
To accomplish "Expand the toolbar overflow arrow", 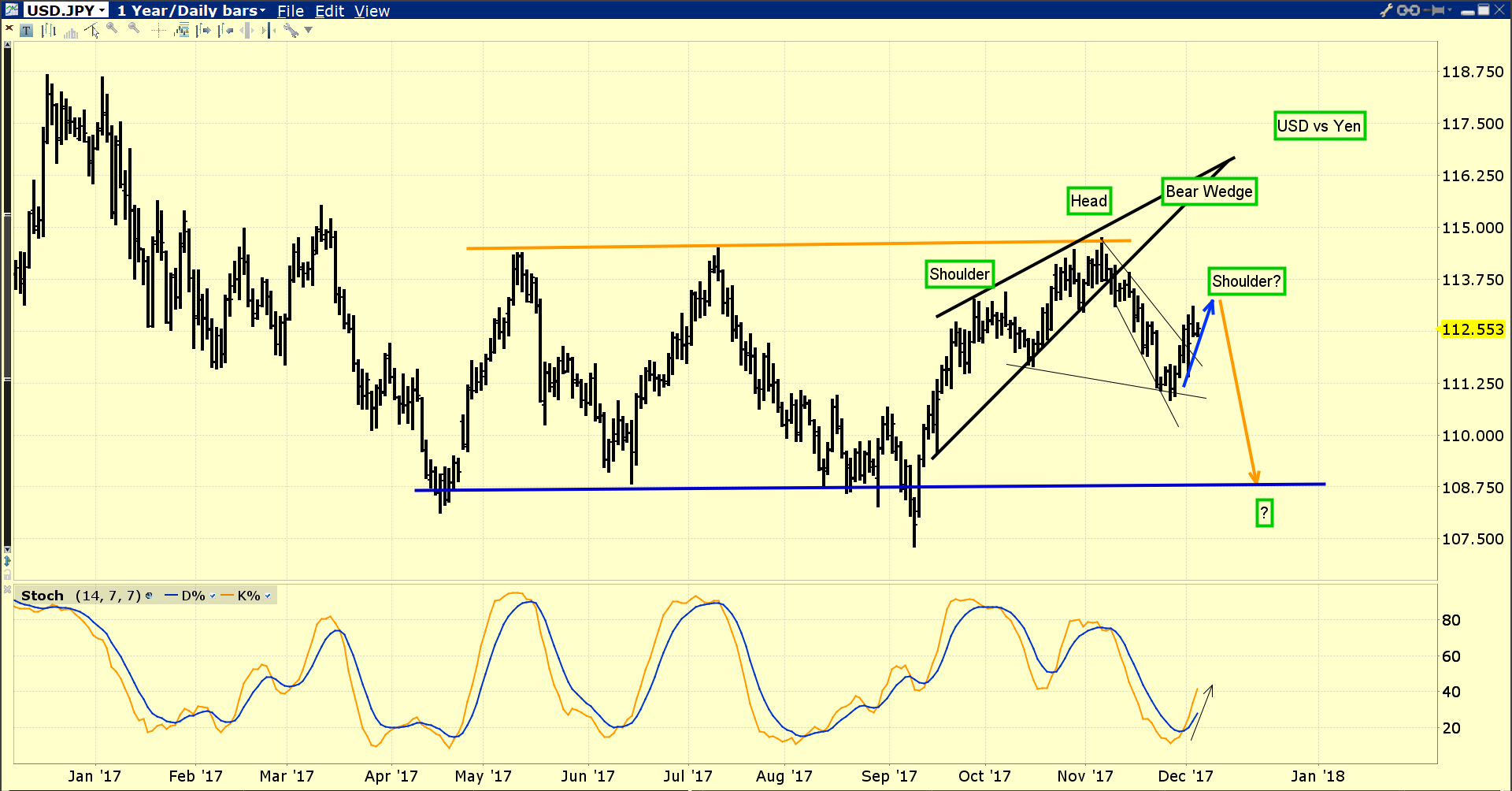I will pyautogui.click(x=308, y=30).
